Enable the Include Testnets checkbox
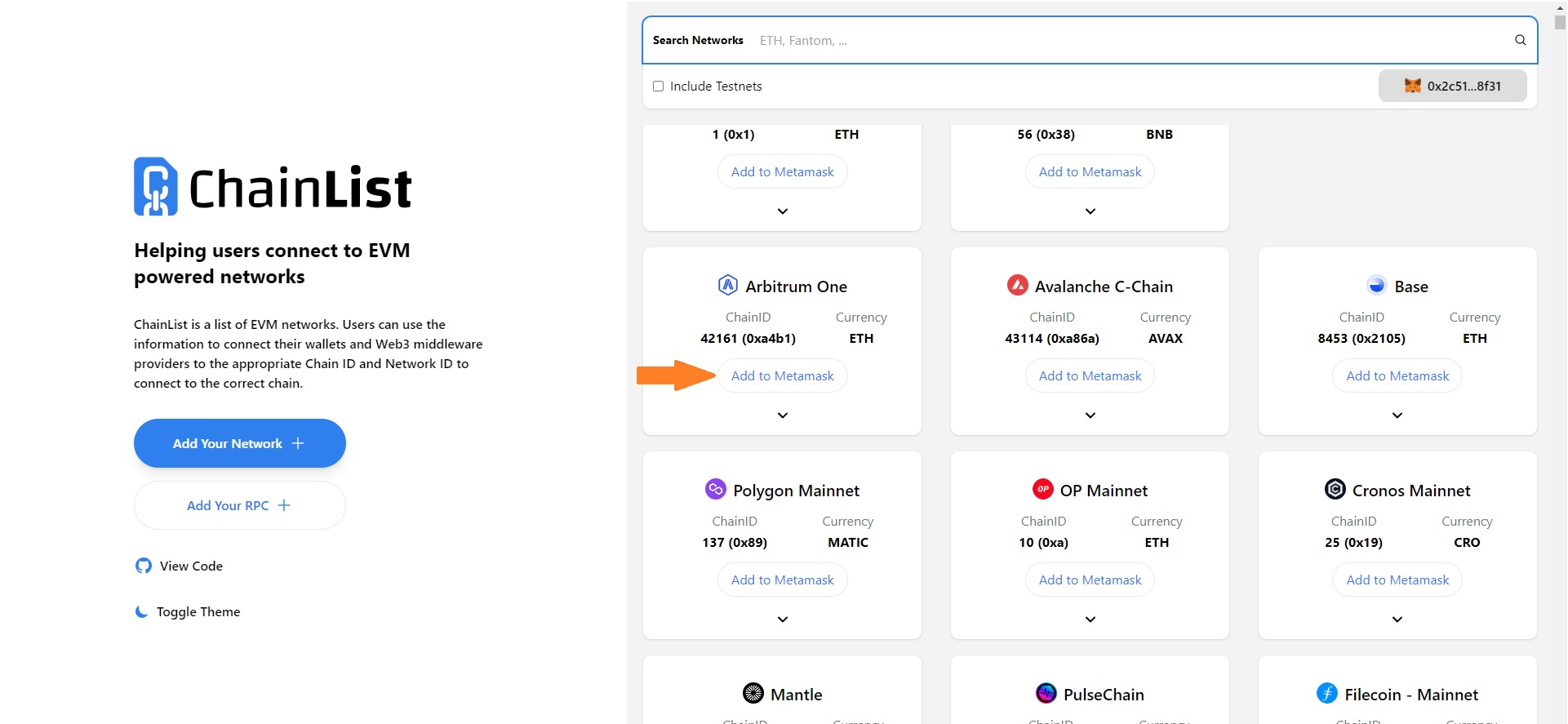The image size is (1568, 724). [658, 86]
